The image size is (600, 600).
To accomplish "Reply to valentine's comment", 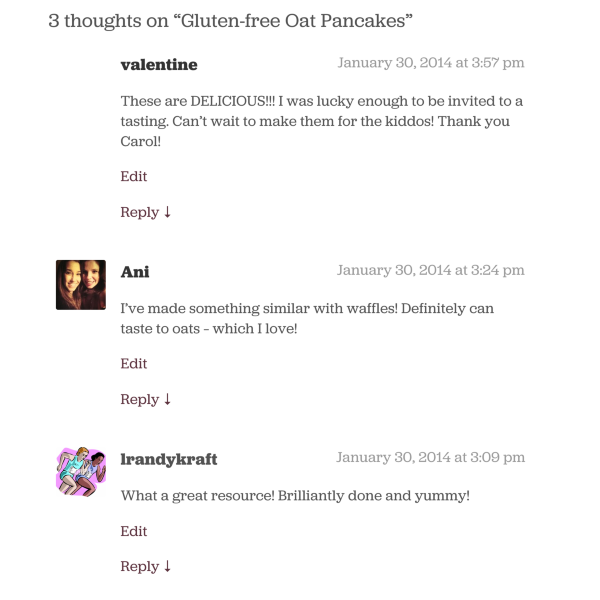I will pyautogui.click(x=140, y=212).
